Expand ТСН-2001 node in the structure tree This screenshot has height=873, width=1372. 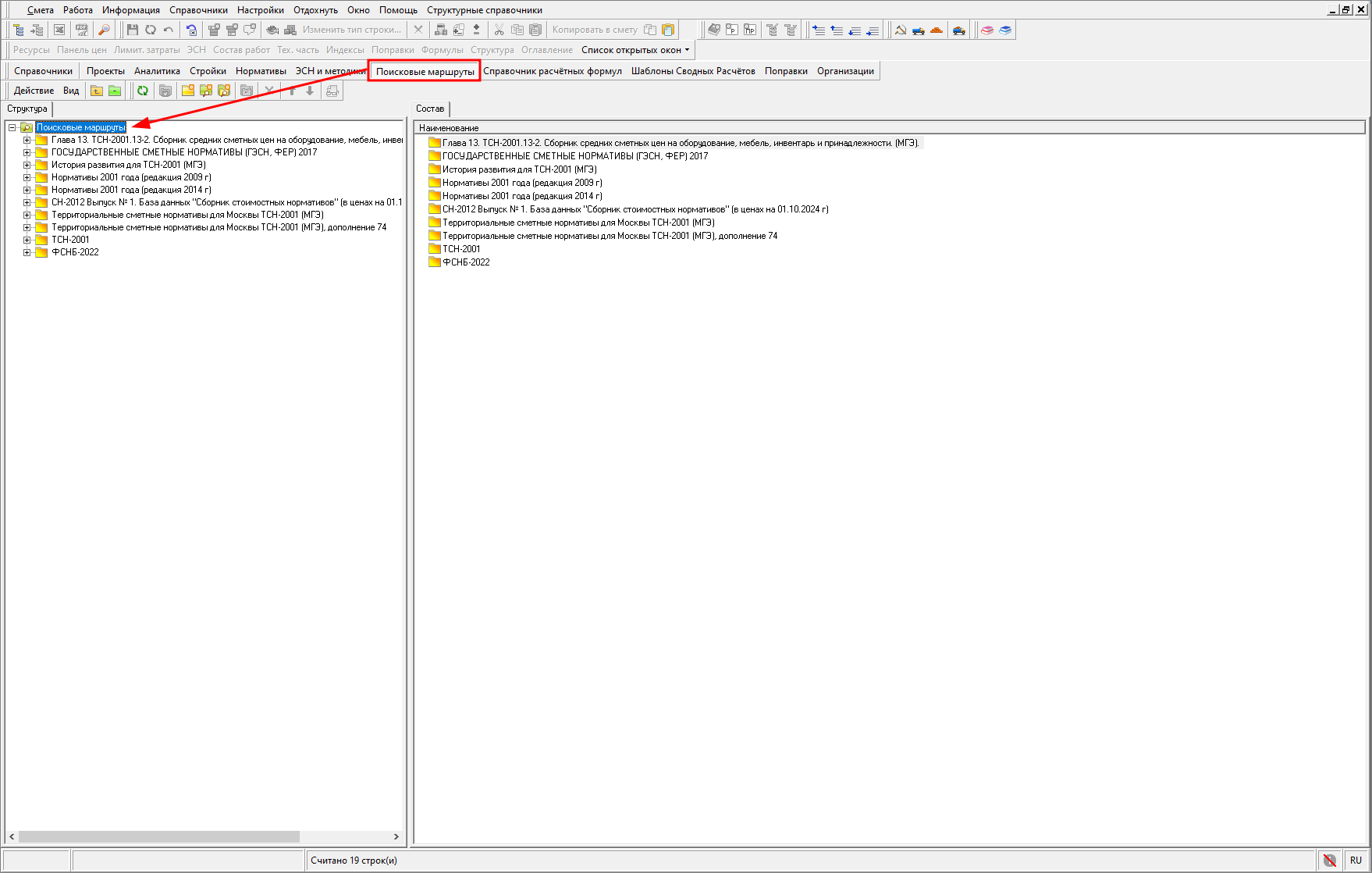(x=27, y=240)
